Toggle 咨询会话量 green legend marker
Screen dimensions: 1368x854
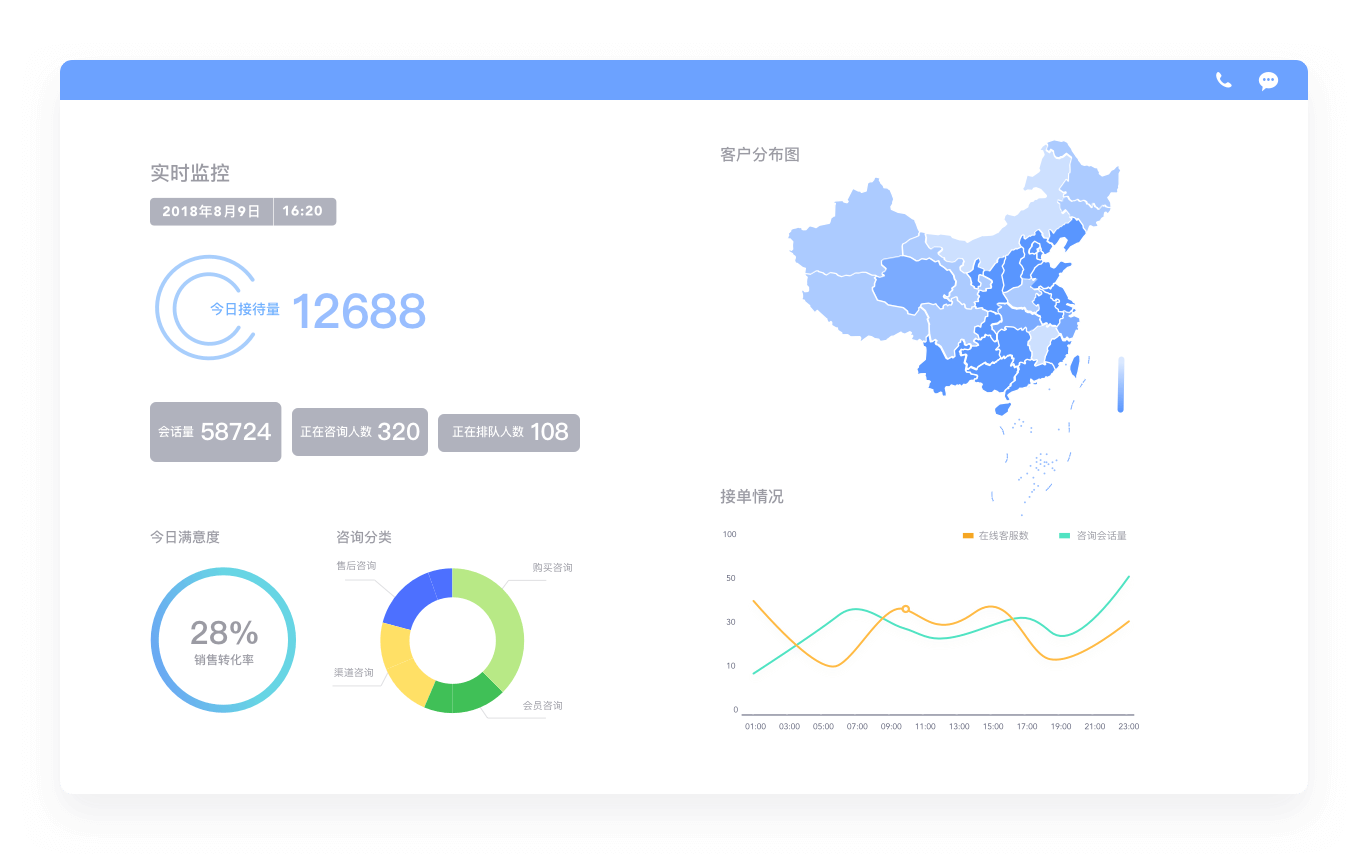coord(1064,536)
